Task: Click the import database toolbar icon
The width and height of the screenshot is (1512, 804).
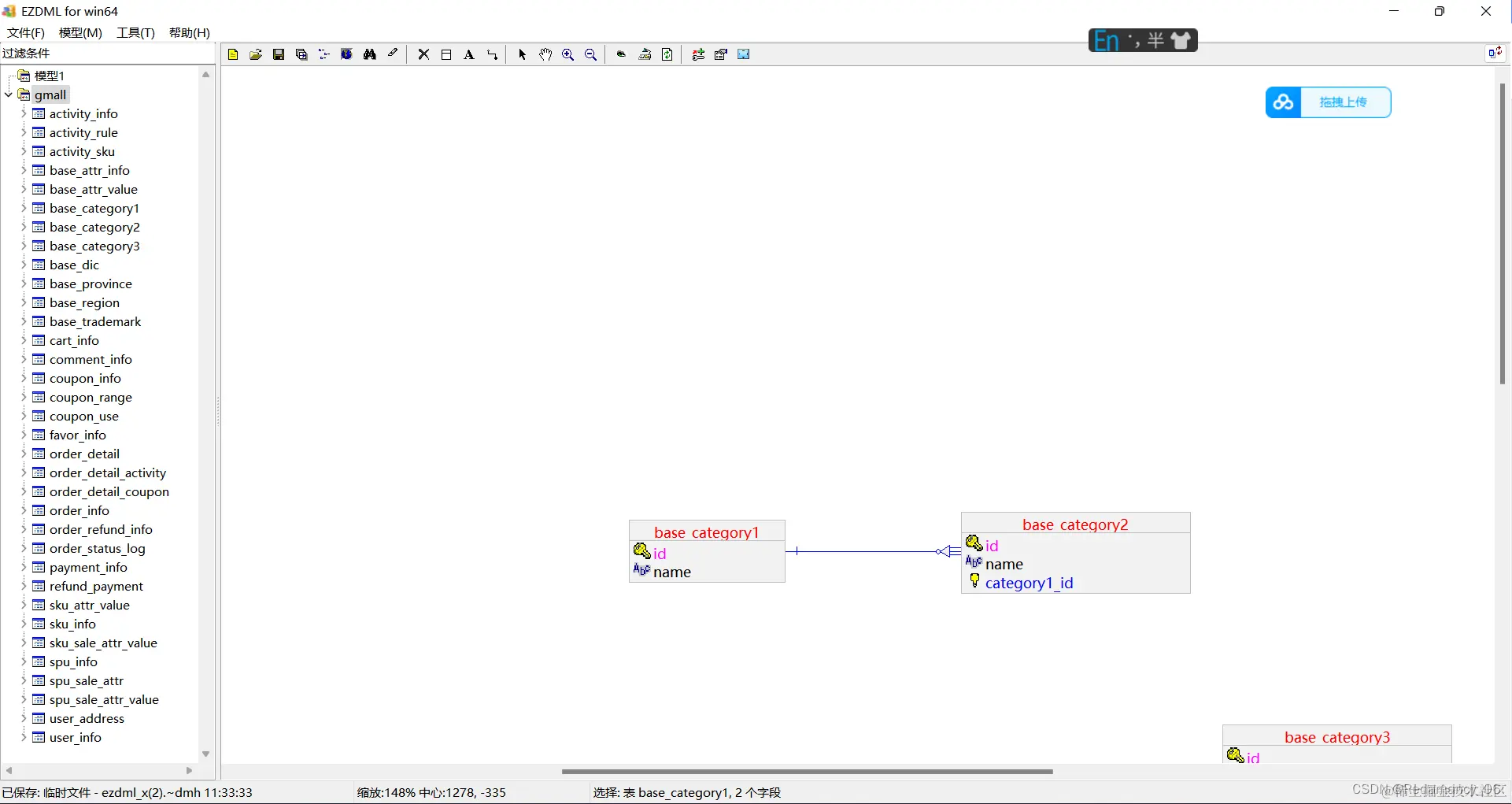Action: click(645, 54)
